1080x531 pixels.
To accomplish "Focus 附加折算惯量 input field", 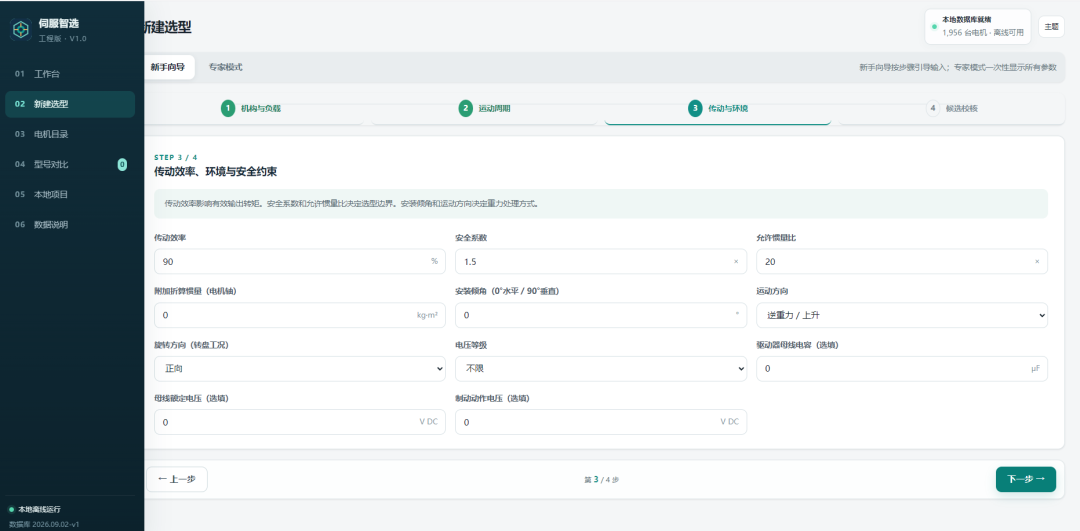I will point(300,315).
